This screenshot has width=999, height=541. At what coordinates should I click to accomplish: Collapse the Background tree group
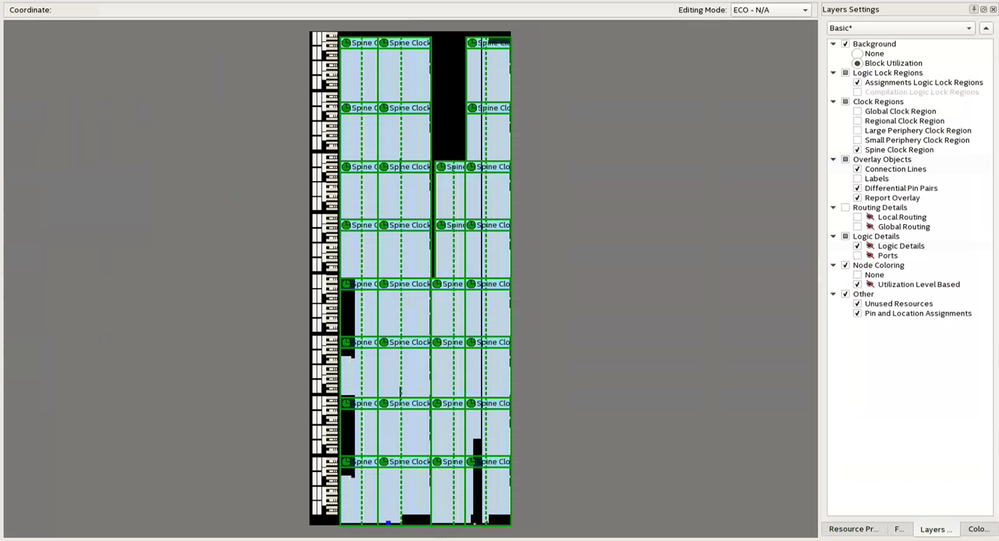[833, 44]
